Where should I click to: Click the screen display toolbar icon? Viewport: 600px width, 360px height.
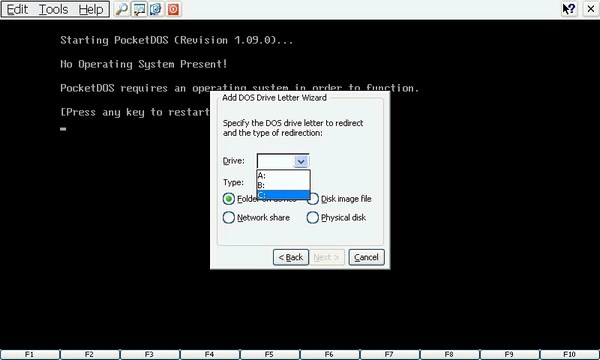tap(139, 9)
